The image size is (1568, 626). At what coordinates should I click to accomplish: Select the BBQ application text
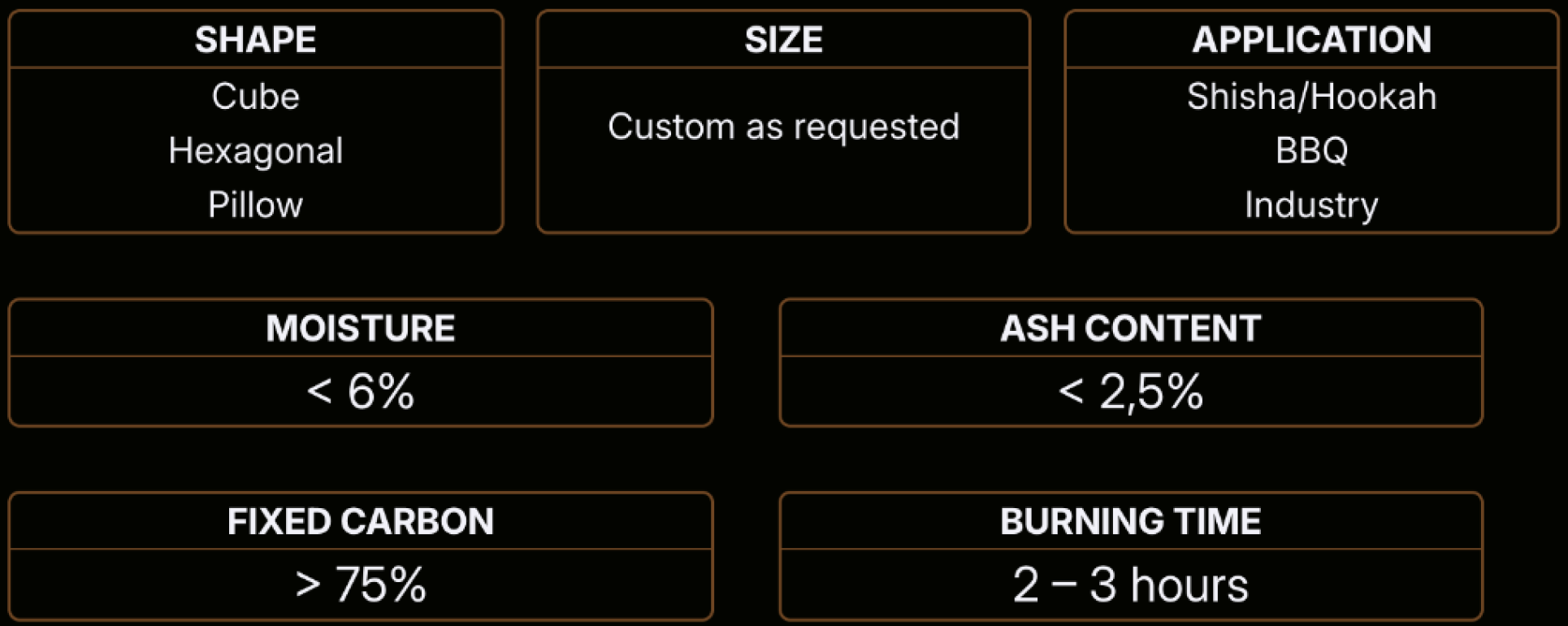[x=1311, y=151]
